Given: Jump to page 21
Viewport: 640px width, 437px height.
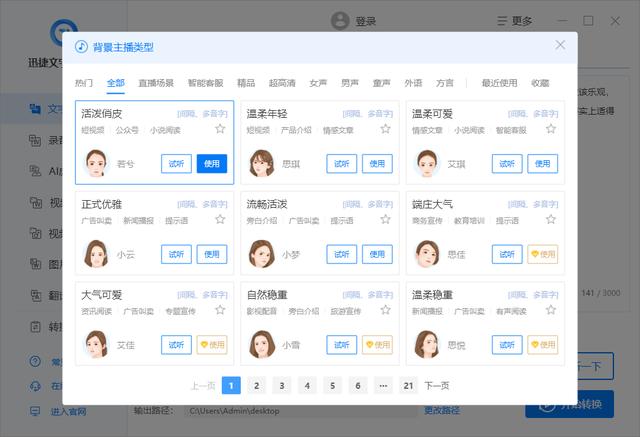Looking at the screenshot, I should coord(408,386).
